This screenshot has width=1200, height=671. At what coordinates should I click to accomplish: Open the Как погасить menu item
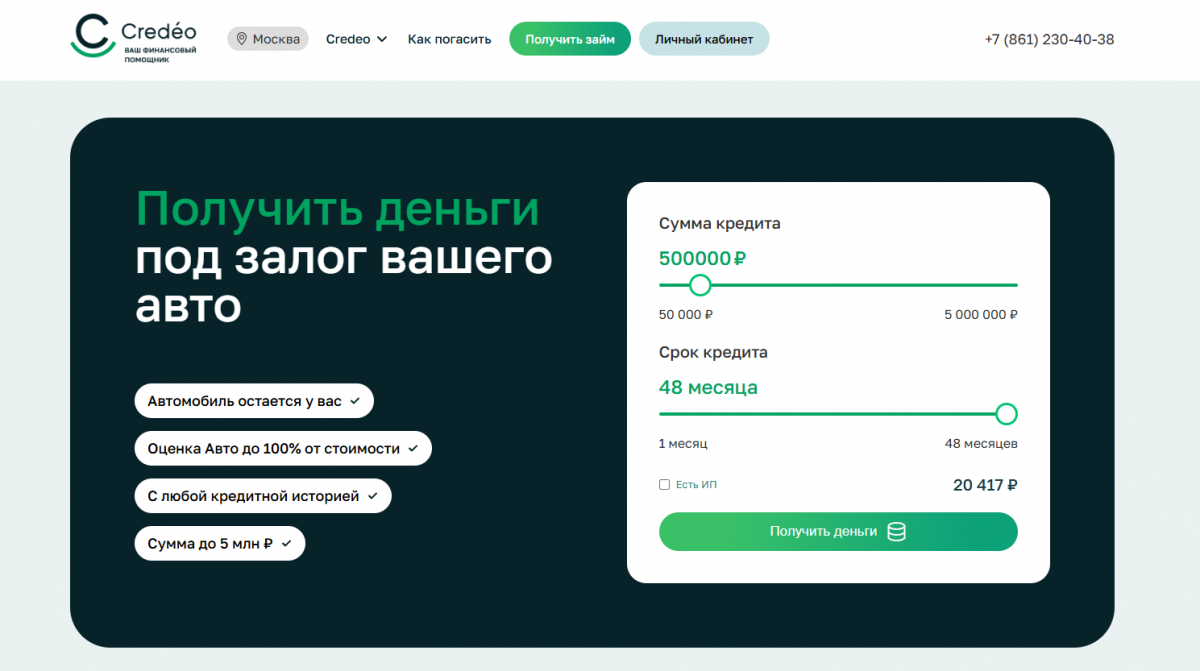coord(449,40)
